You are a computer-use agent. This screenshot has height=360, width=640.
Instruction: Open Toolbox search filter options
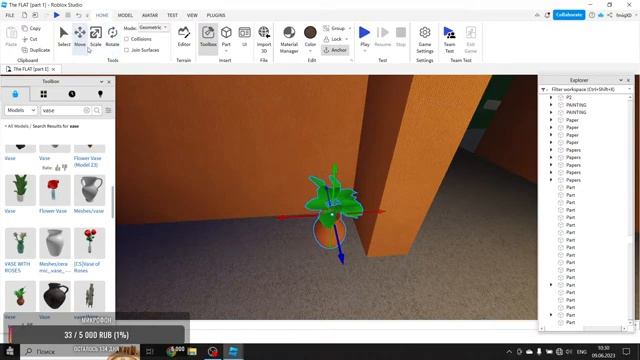pos(108,110)
